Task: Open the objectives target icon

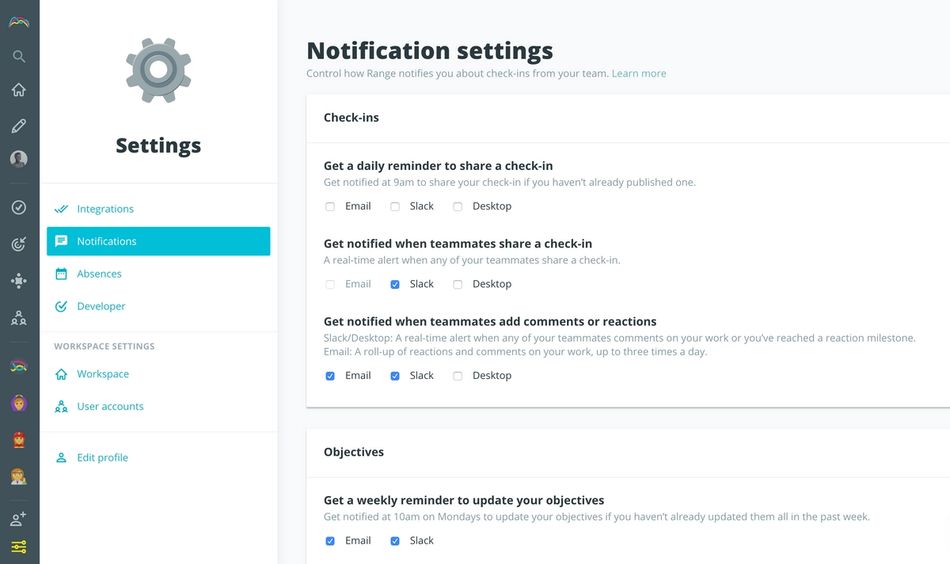Action: [19, 244]
